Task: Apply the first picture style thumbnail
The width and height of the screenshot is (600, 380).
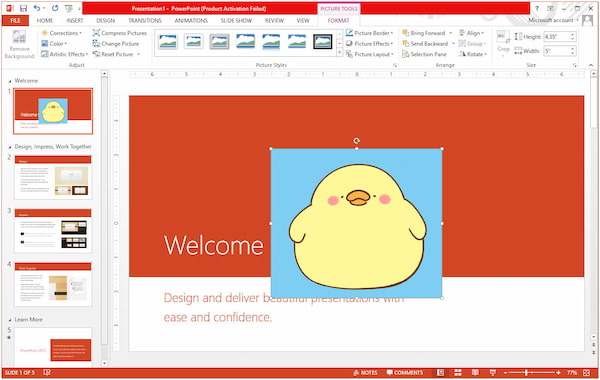Action: click(168, 41)
